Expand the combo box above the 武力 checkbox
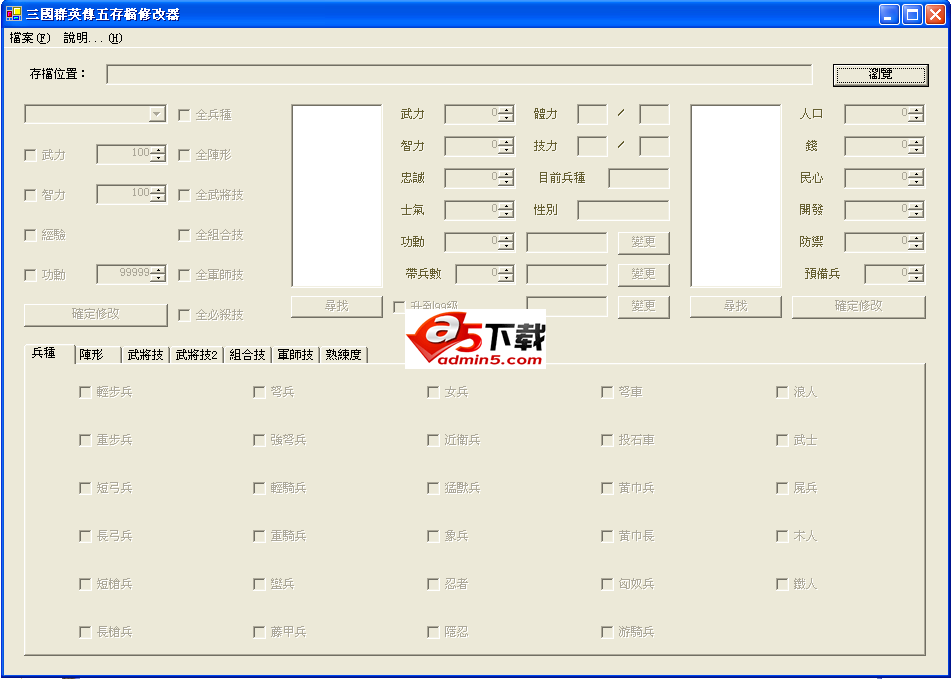The image size is (952, 679). 158,114
